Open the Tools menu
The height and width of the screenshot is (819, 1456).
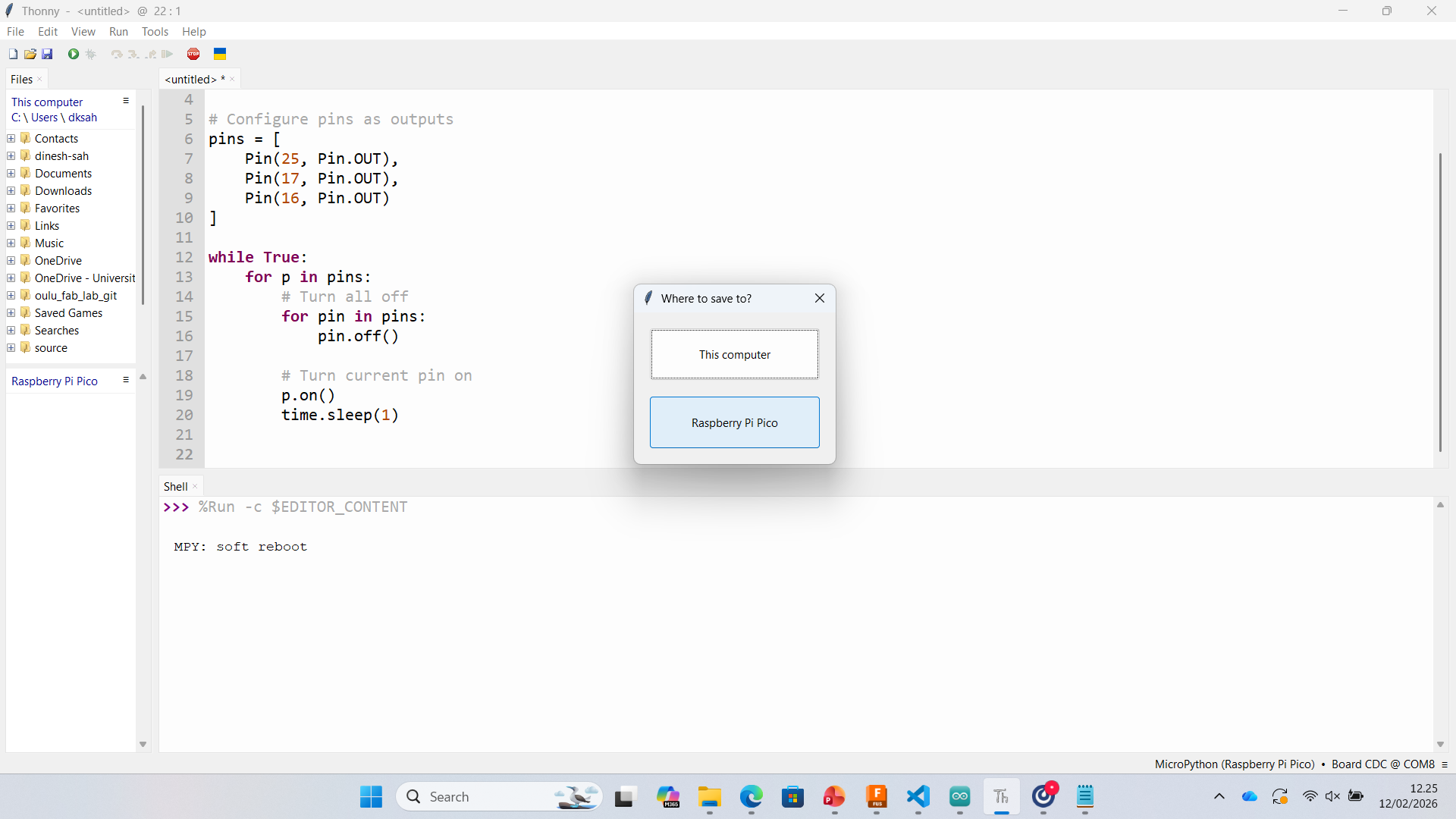click(155, 32)
